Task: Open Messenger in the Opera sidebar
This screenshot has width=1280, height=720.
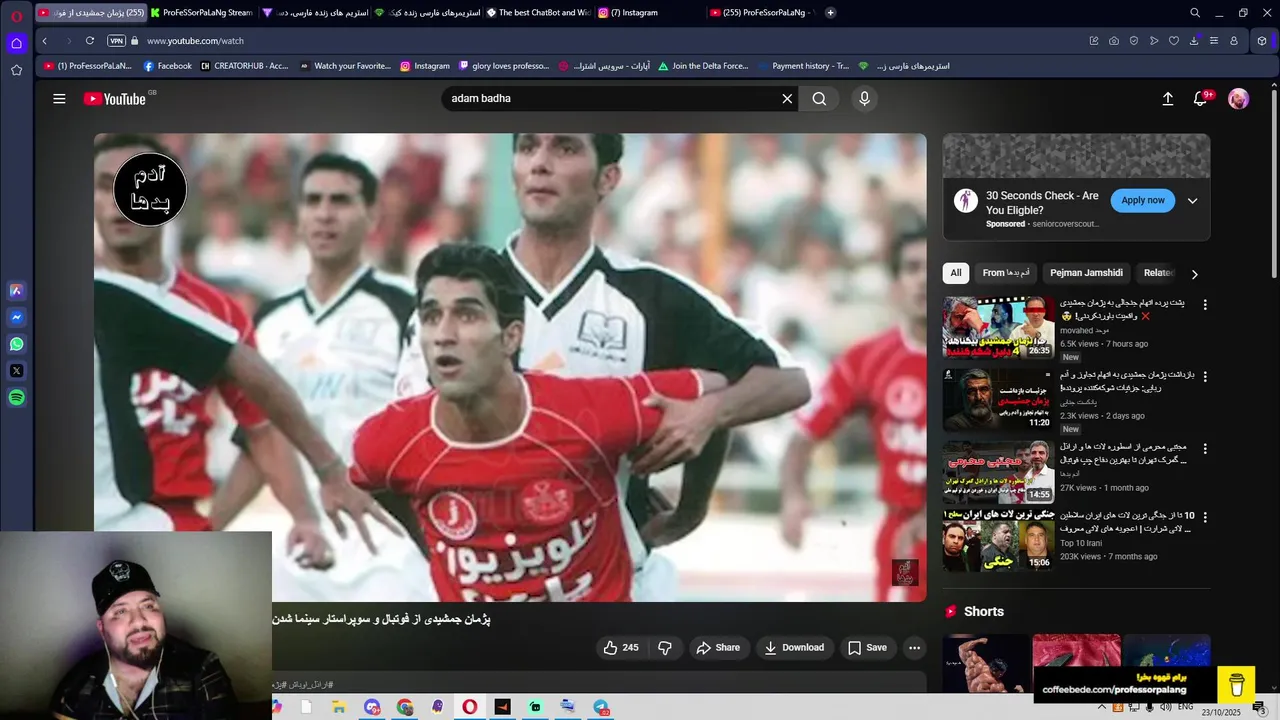Action: (x=16, y=318)
